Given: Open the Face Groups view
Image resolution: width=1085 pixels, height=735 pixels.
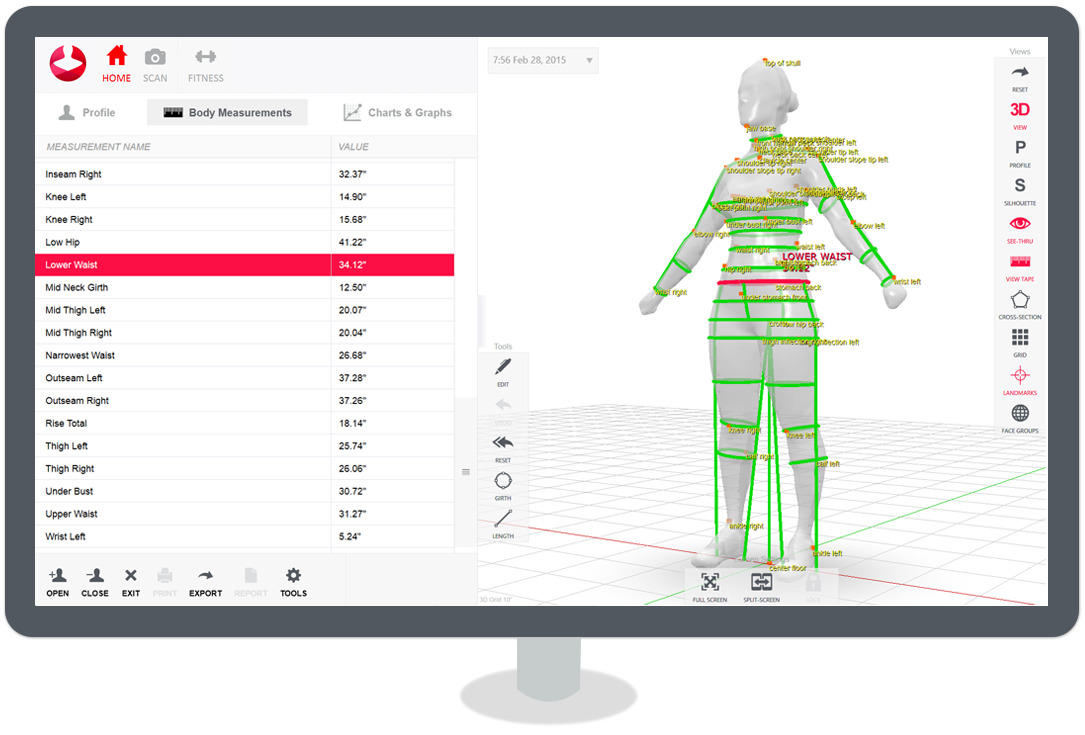Looking at the screenshot, I should coord(1019,417).
